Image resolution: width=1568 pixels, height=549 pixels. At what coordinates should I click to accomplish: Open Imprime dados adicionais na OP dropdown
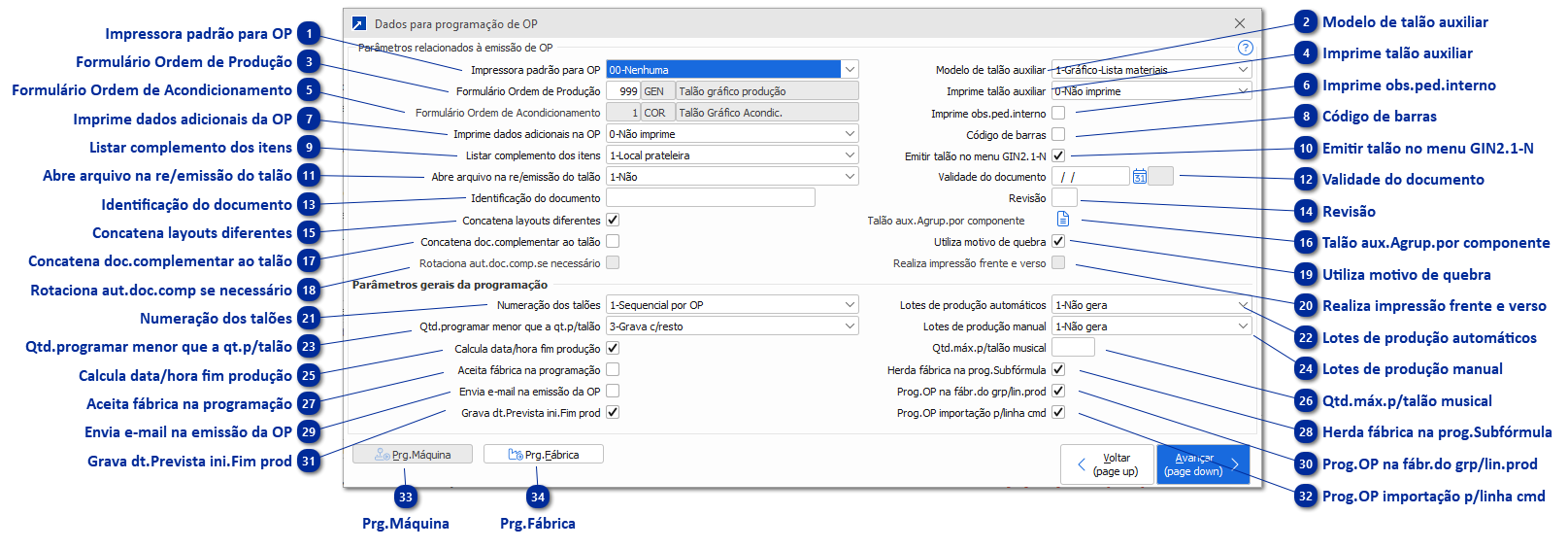click(850, 134)
